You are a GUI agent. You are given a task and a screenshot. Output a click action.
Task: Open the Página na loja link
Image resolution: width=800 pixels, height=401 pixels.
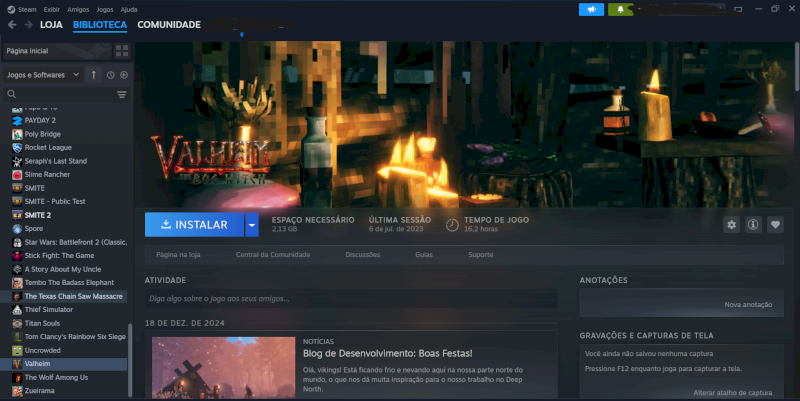coord(178,255)
